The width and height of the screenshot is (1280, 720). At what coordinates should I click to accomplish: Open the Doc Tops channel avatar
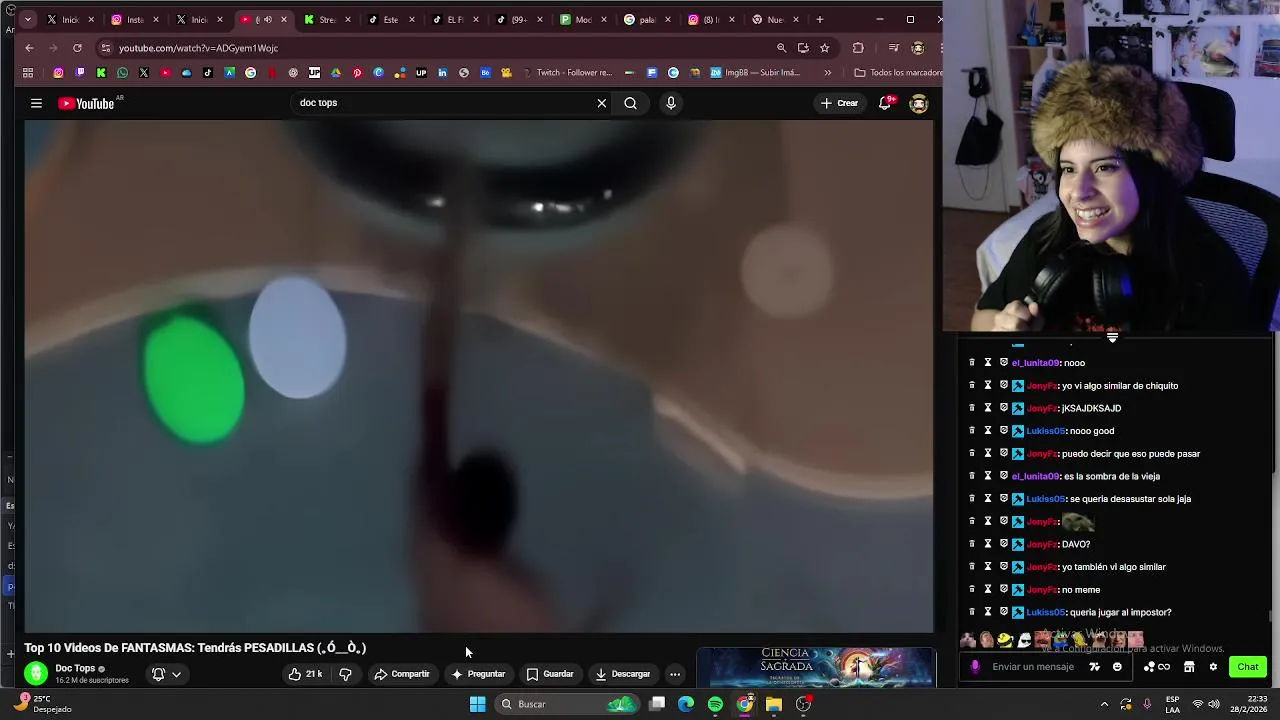click(36, 674)
